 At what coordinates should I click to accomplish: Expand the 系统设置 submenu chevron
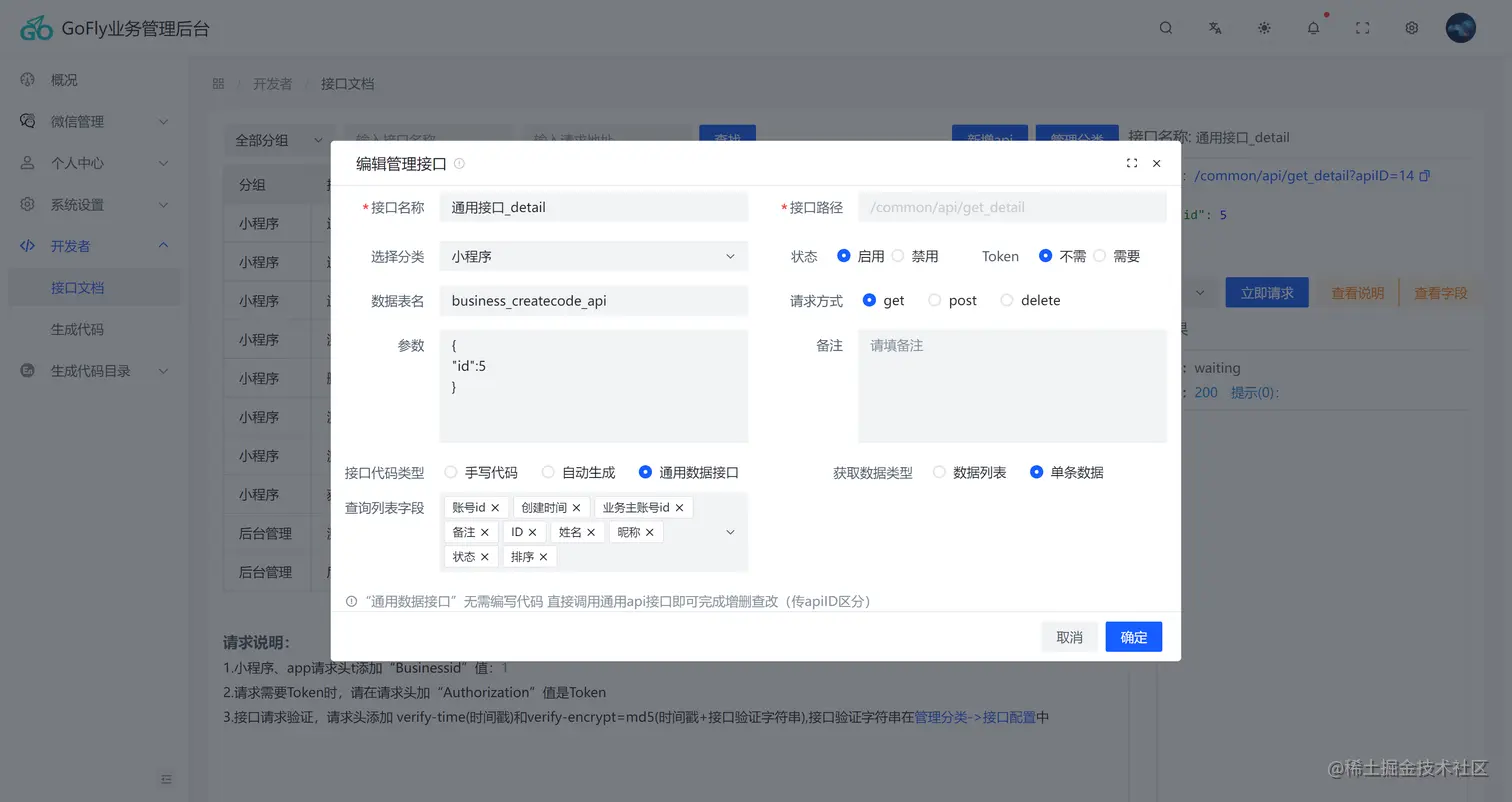click(163, 204)
